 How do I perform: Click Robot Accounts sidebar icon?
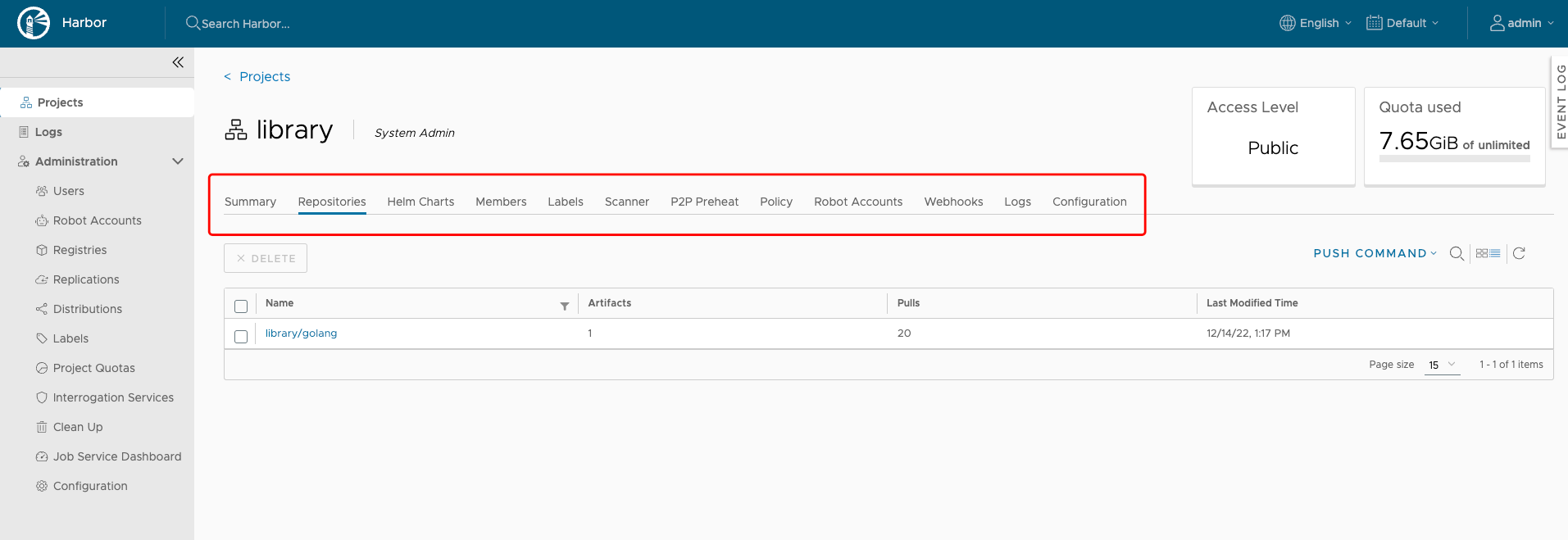coord(42,220)
